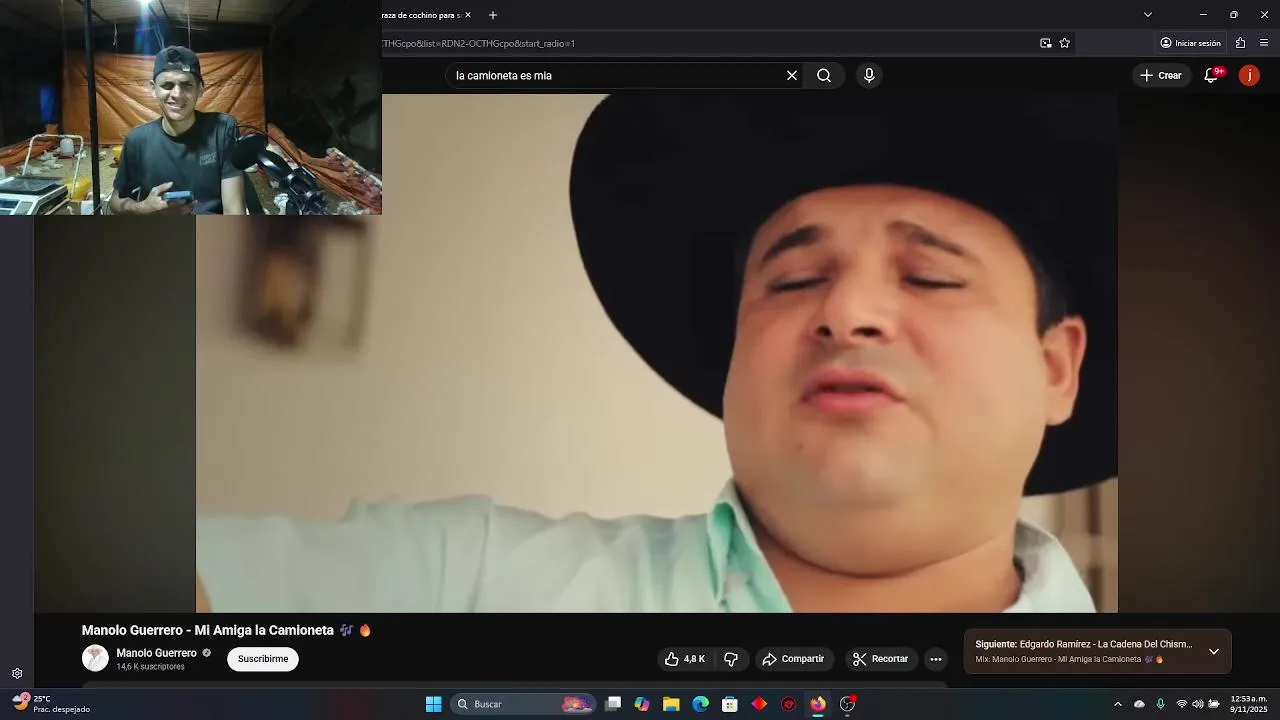
Task: Open Copilot from the taskbar
Action: 642,704
